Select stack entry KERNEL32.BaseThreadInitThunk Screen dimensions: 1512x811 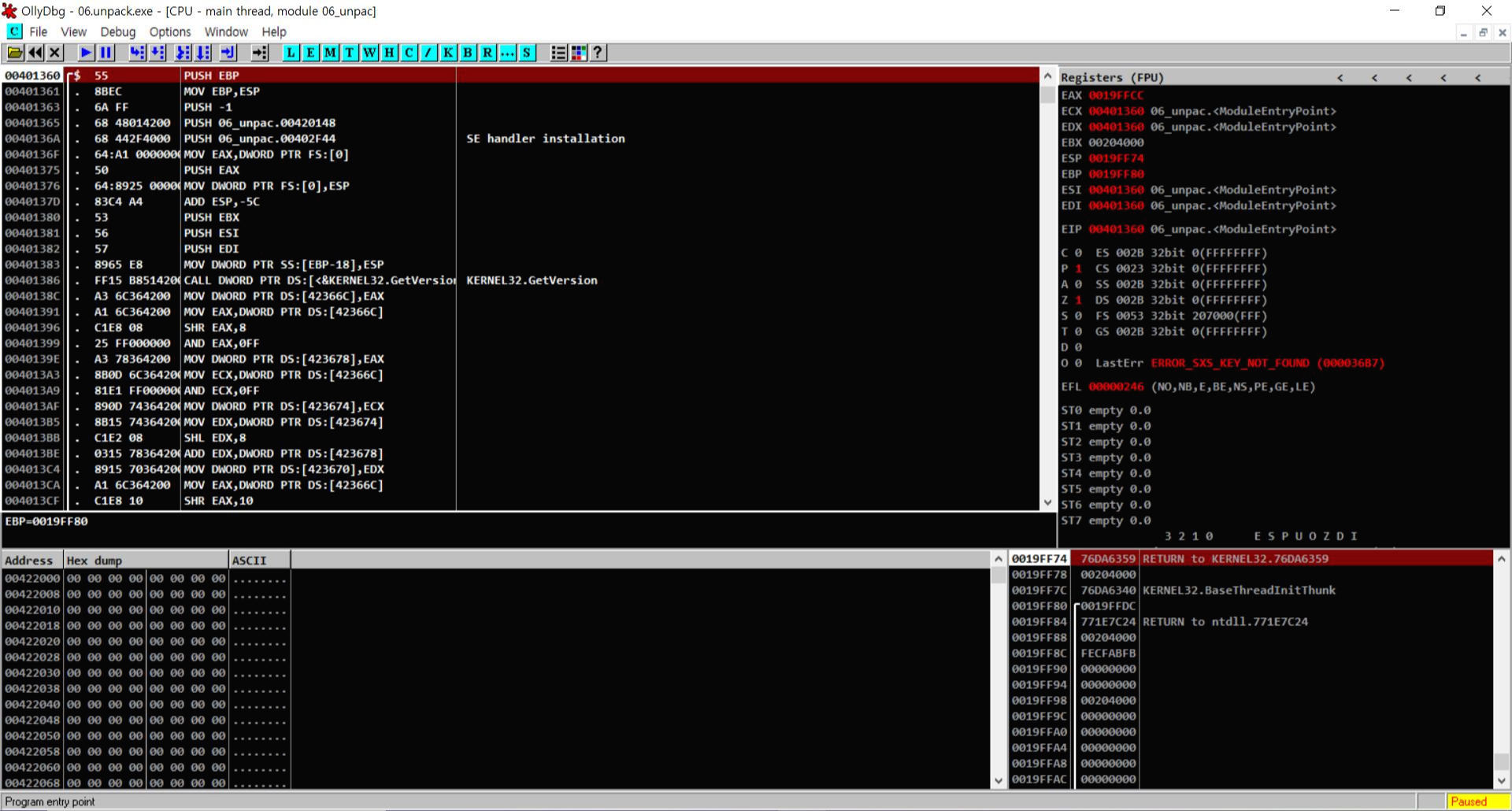[1251, 591]
